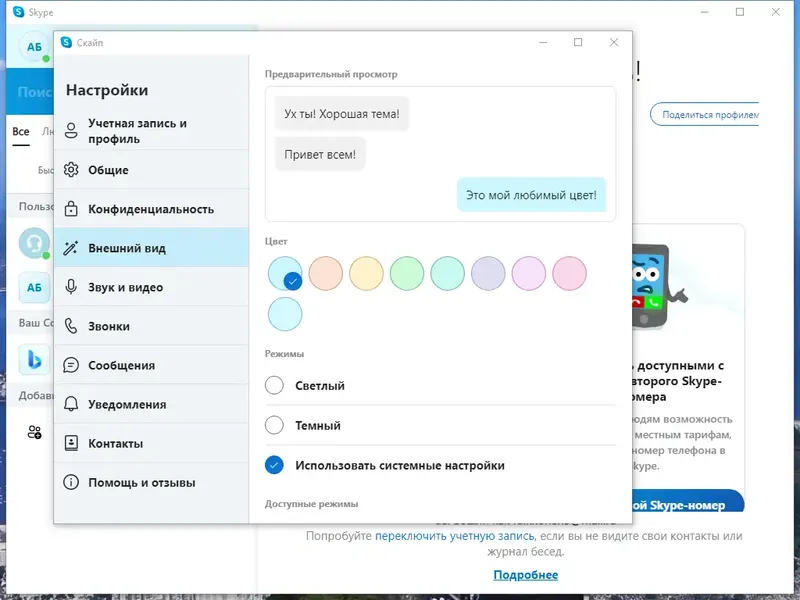This screenshot has width=800, height=600.
Task: Select the Темный theme mode
Action: pyautogui.click(x=273, y=424)
